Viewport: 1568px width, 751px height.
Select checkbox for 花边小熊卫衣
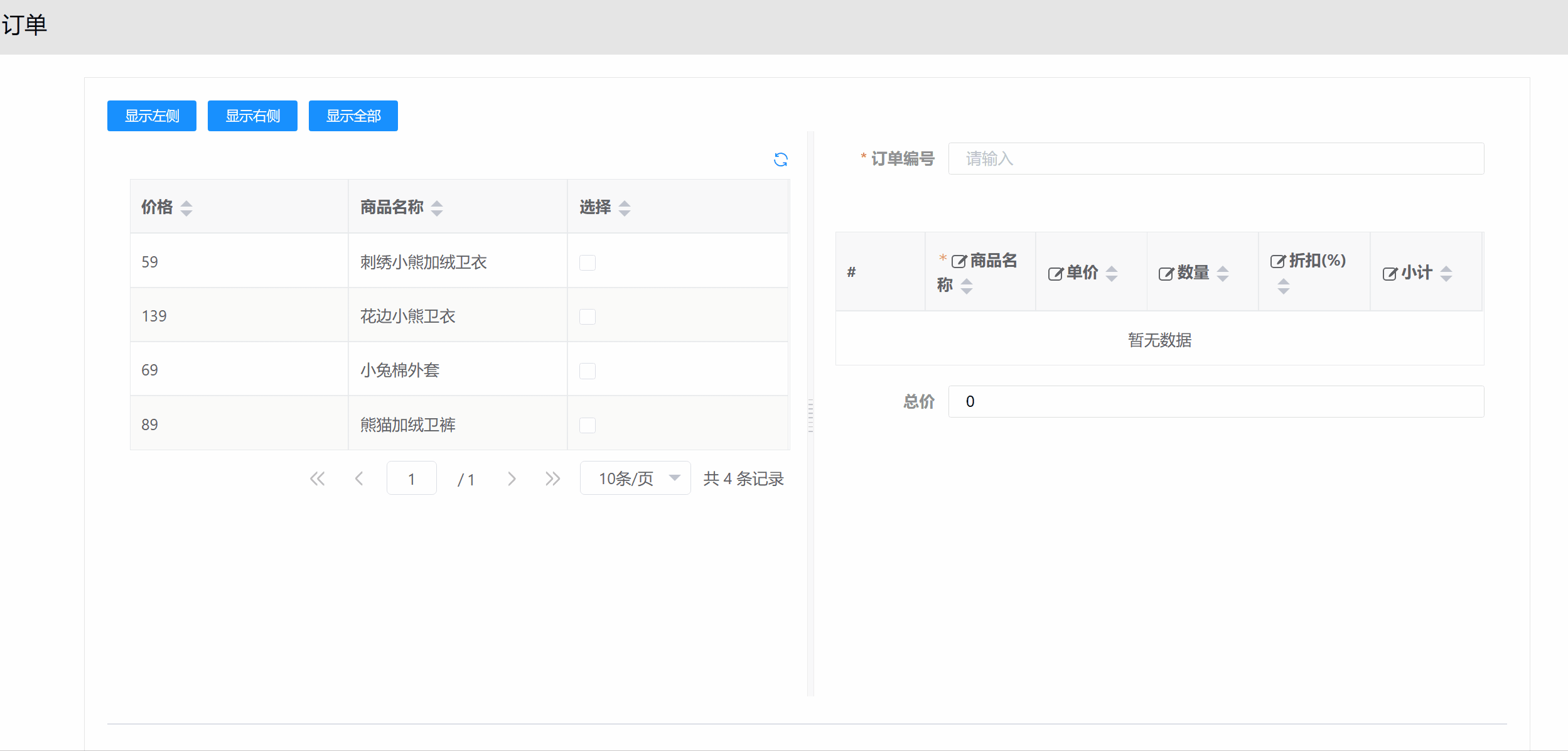[x=588, y=316]
